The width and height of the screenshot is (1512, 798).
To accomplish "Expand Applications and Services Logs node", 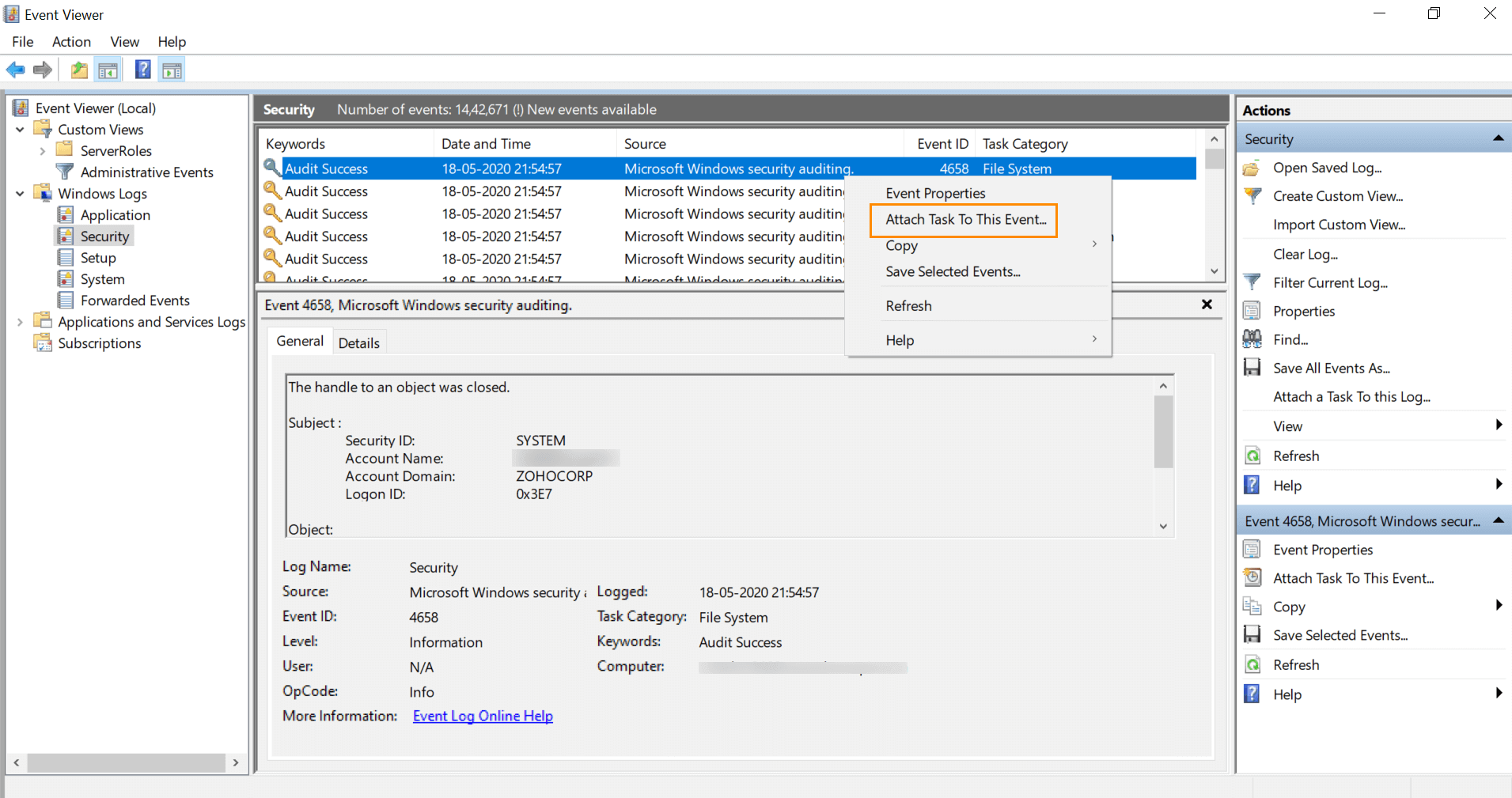I will coord(19,321).
